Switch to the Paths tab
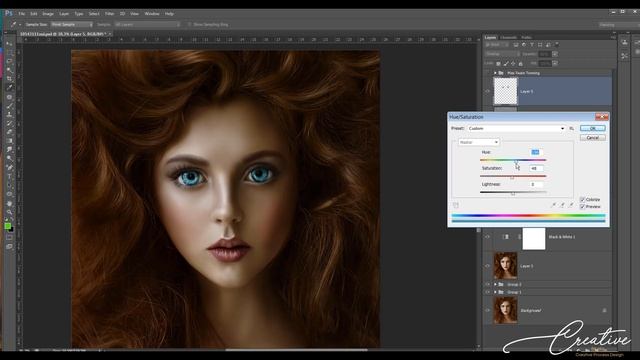The width and height of the screenshot is (640, 360). coord(526,38)
